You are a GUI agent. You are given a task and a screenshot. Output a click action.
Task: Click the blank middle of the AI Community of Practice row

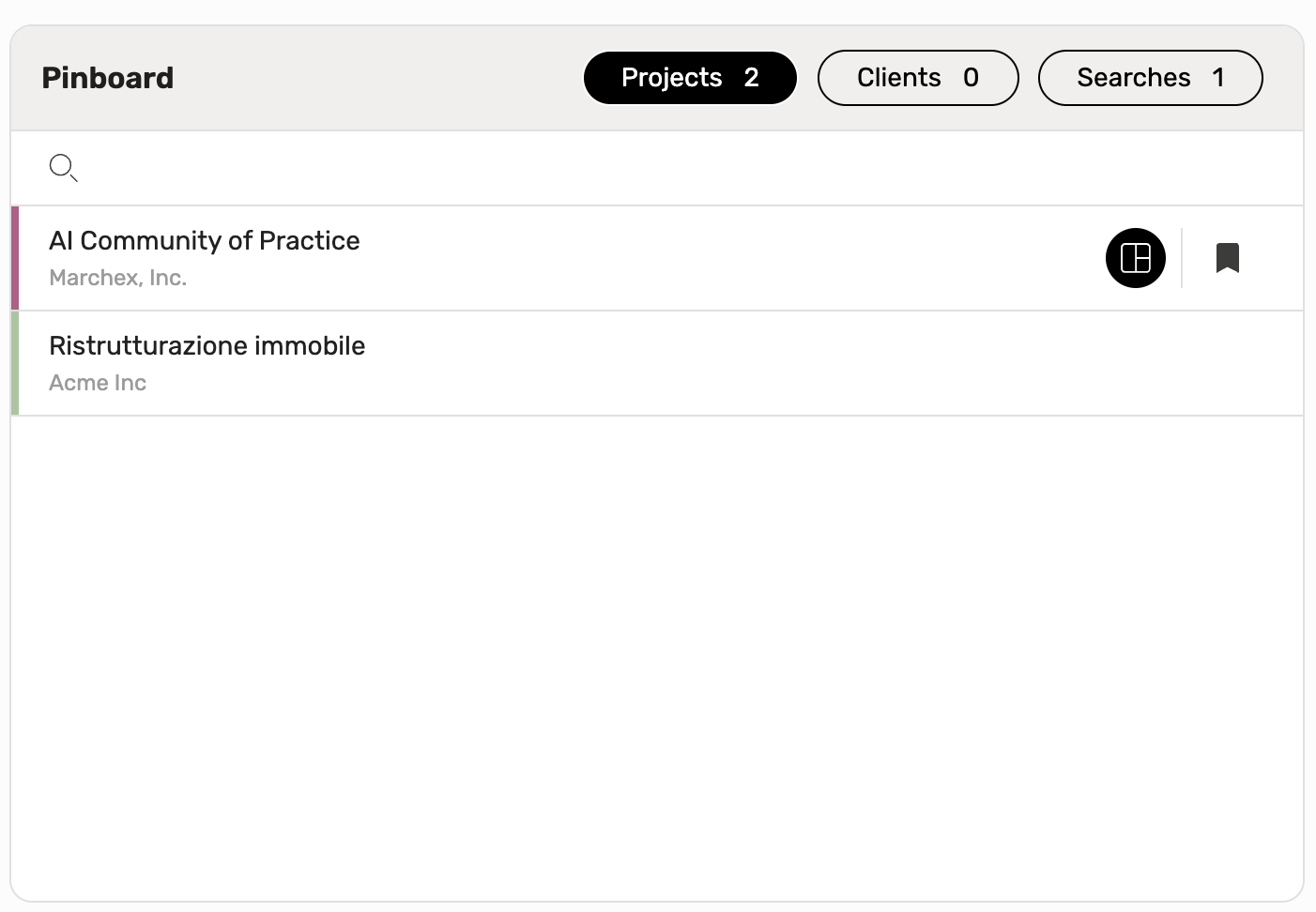tap(732, 258)
